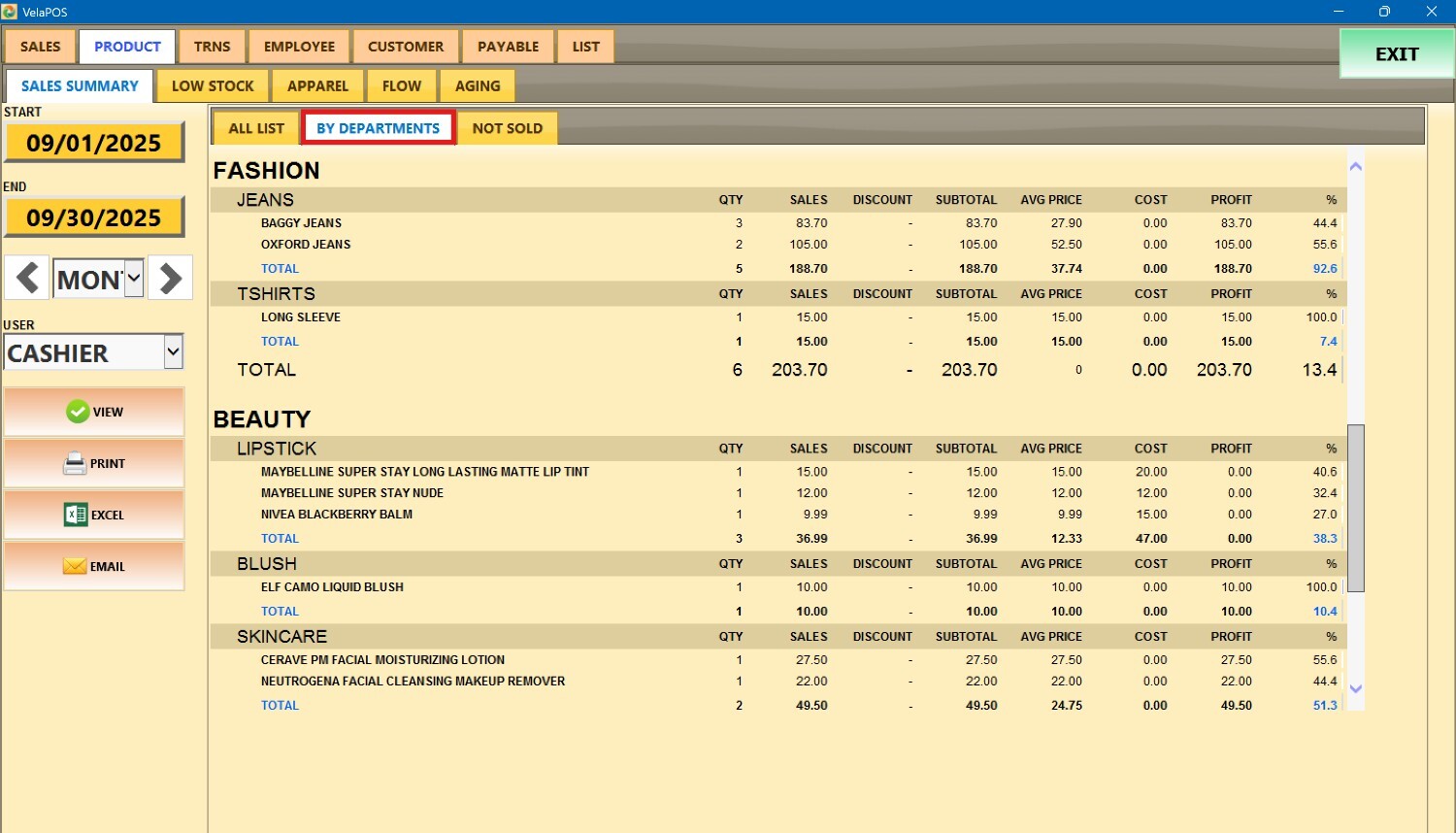Click the report vertical scrollbar thumb
Screen dimensions: 1456x833
pos(1356,507)
